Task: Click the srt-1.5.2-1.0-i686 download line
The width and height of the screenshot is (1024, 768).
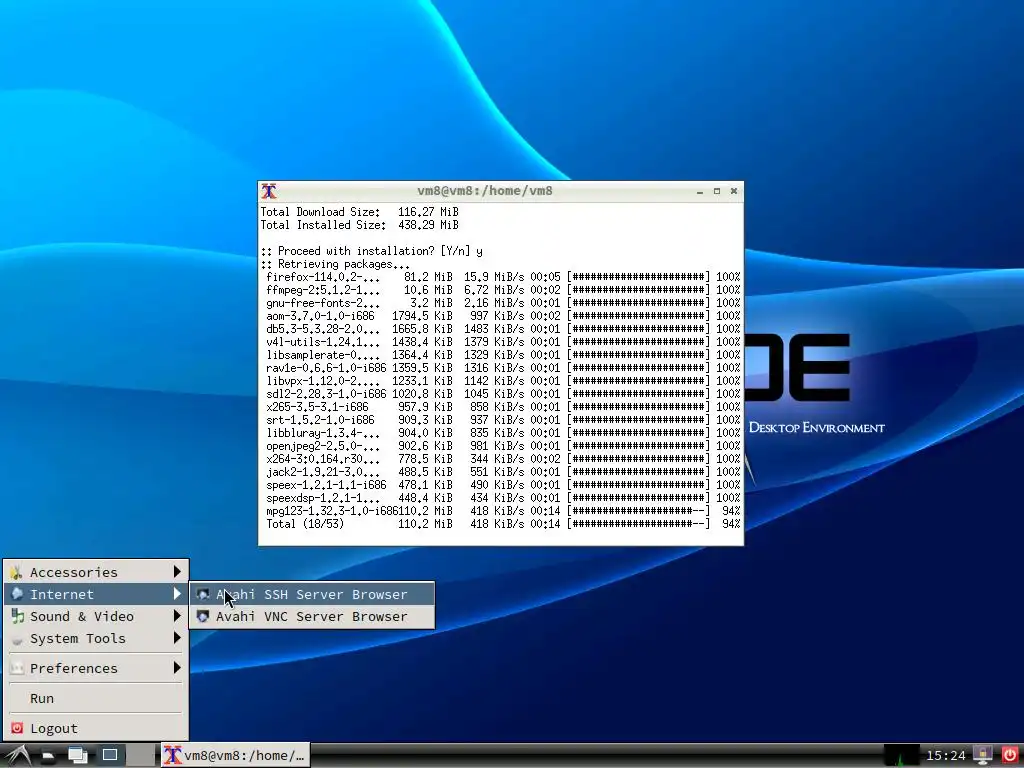Action: tap(500, 420)
